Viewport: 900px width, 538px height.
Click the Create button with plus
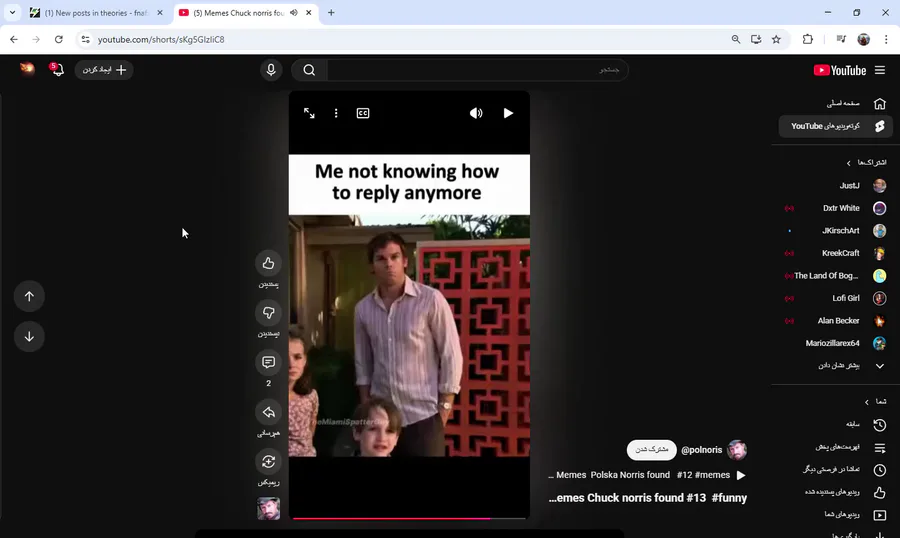pos(104,69)
